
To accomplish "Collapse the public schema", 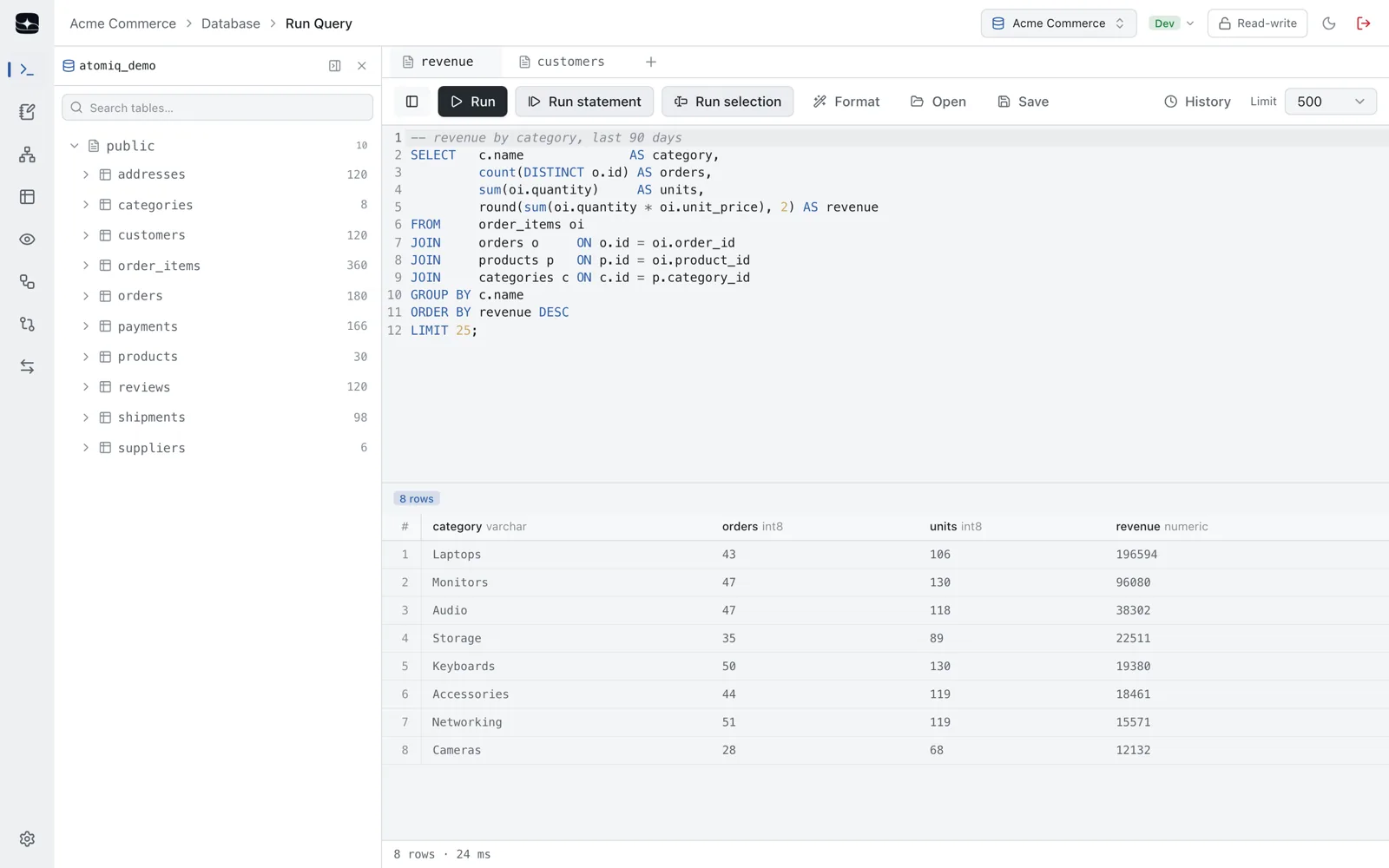I will (x=75, y=146).
